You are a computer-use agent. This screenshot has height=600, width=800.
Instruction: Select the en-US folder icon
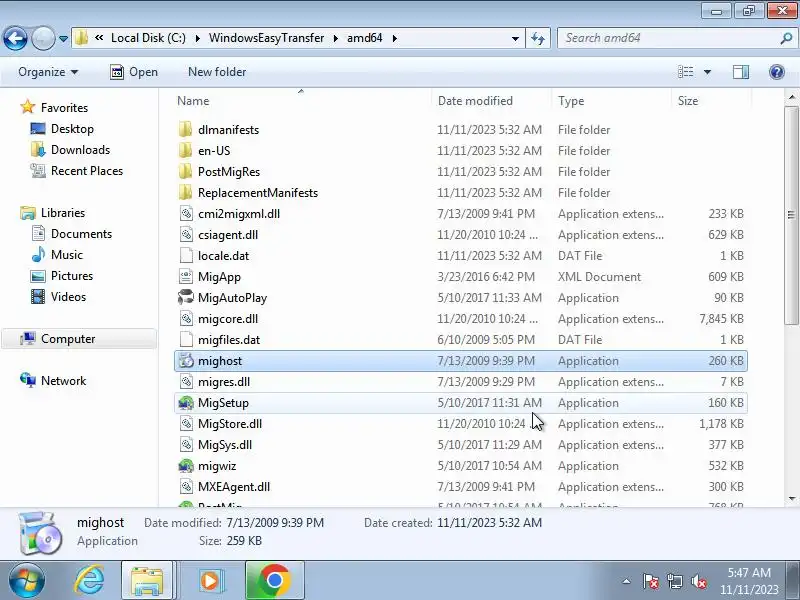point(186,151)
